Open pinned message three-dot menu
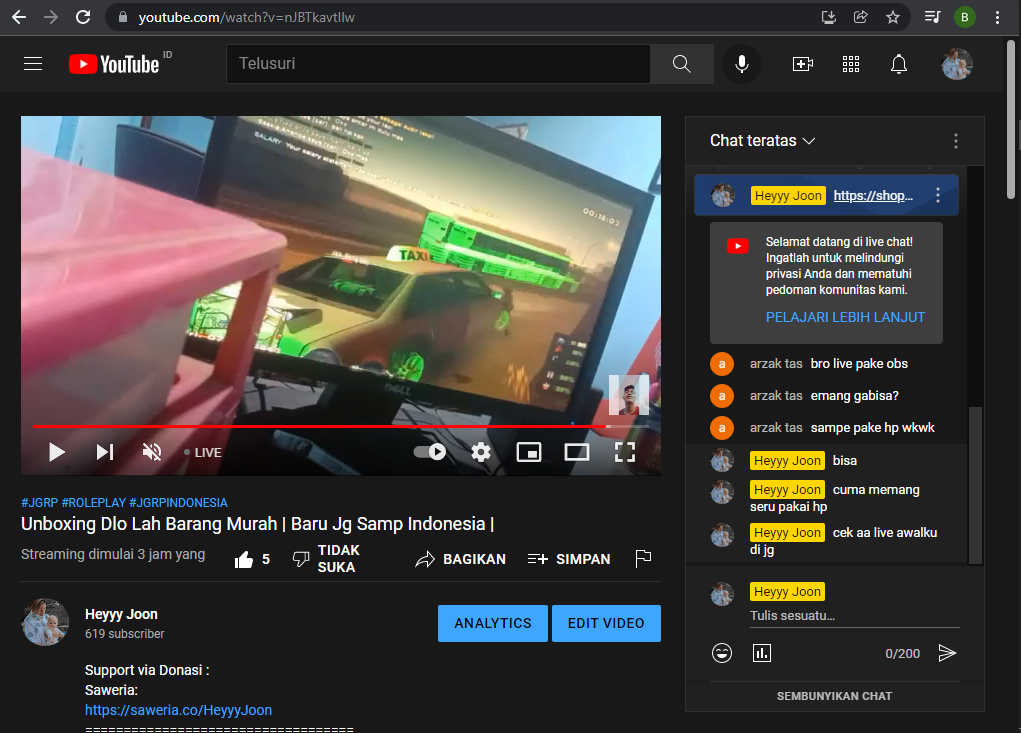The height and width of the screenshot is (733, 1021). 938,195
